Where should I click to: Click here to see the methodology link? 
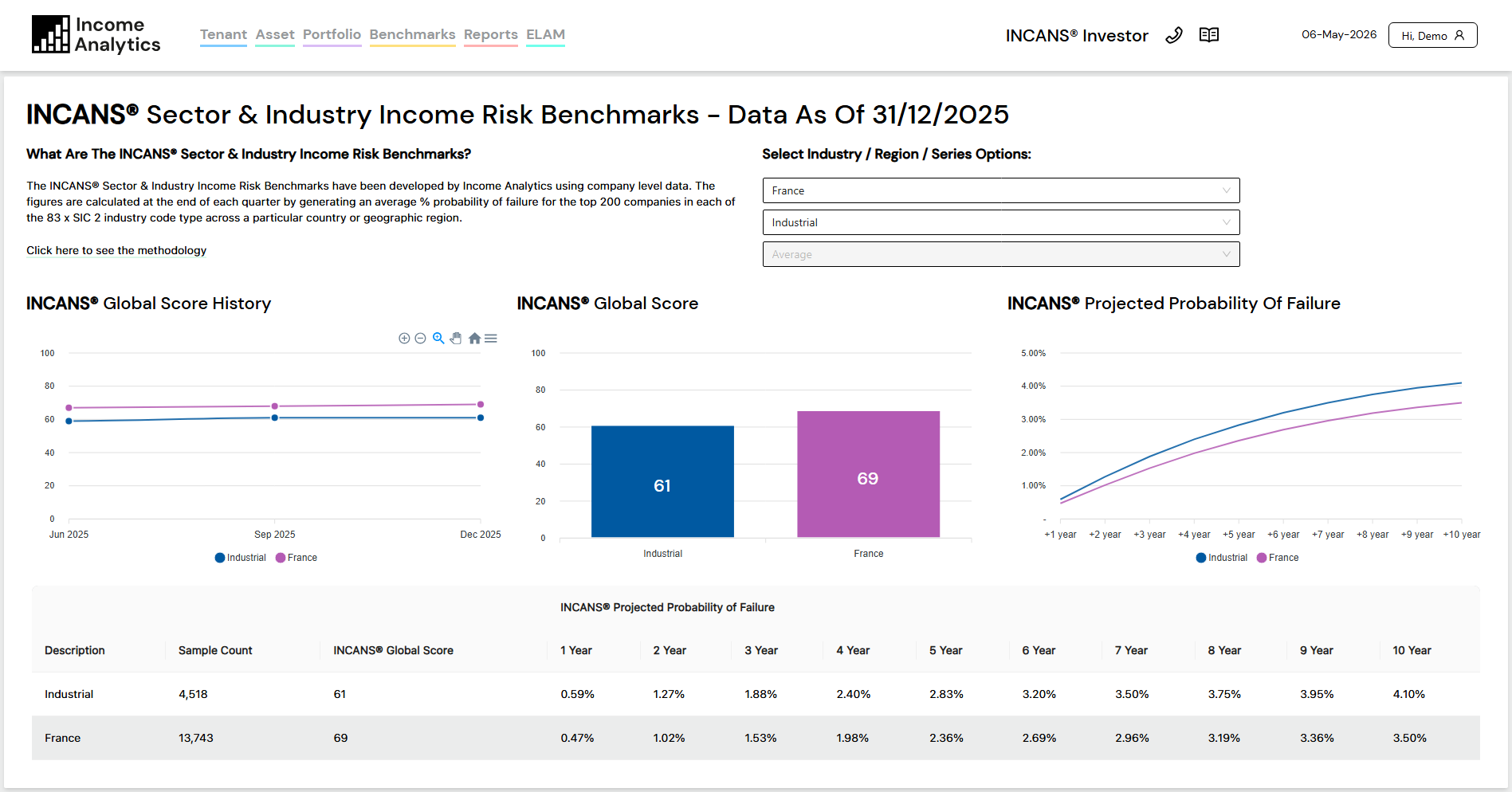click(x=116, y=250)
